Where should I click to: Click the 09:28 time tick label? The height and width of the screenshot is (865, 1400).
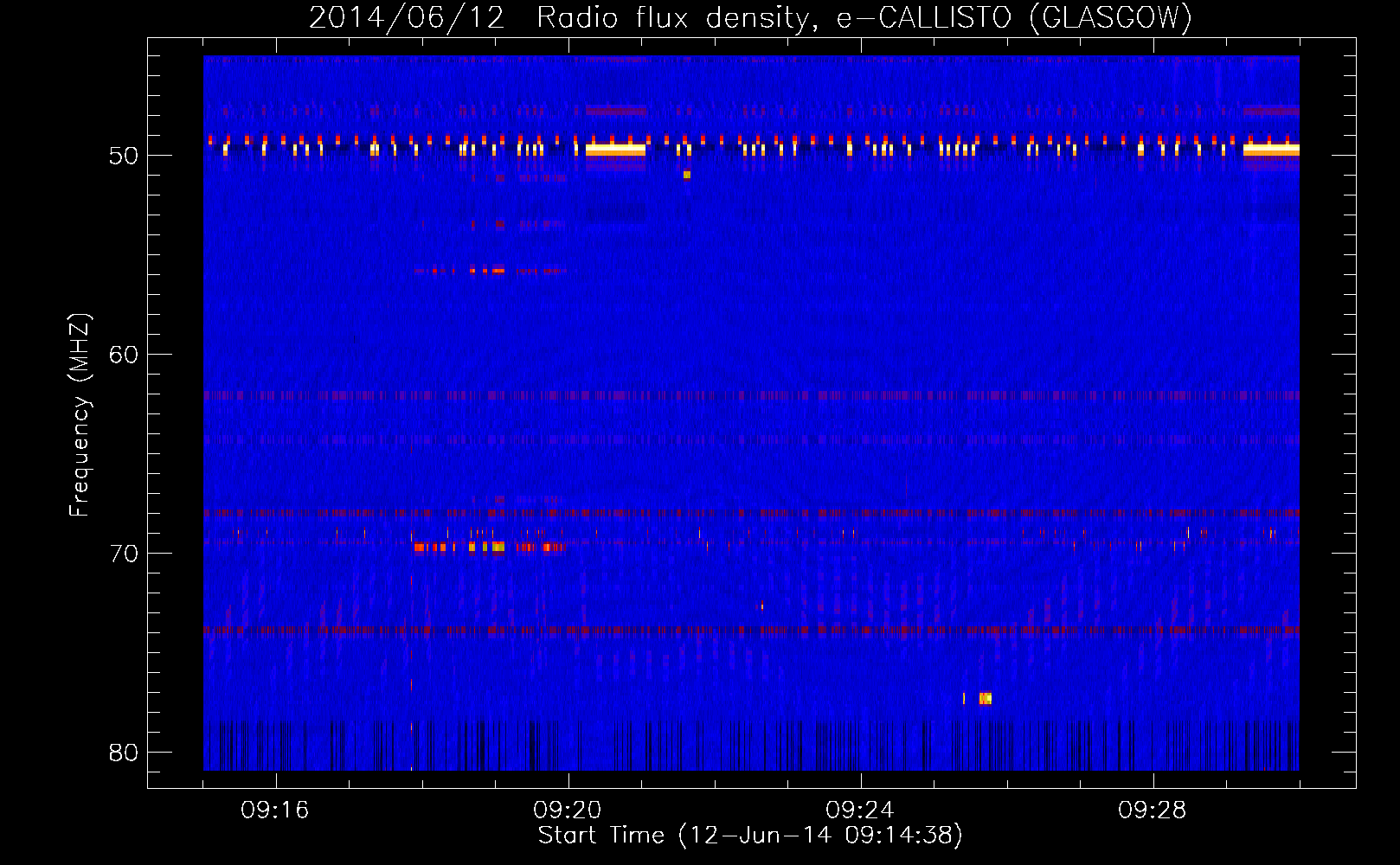1153,811
